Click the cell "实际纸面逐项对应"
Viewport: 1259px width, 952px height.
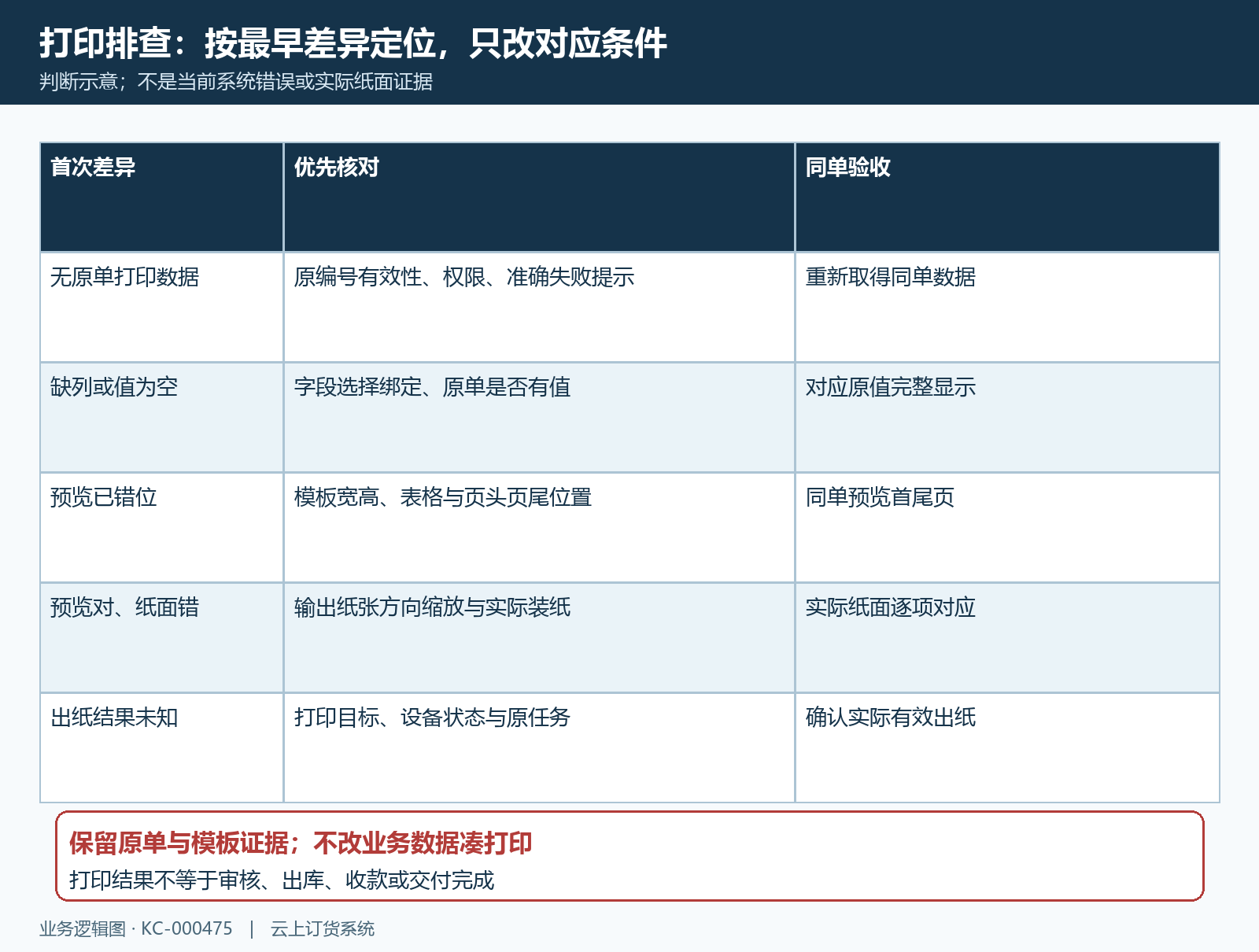point(1007,637)
